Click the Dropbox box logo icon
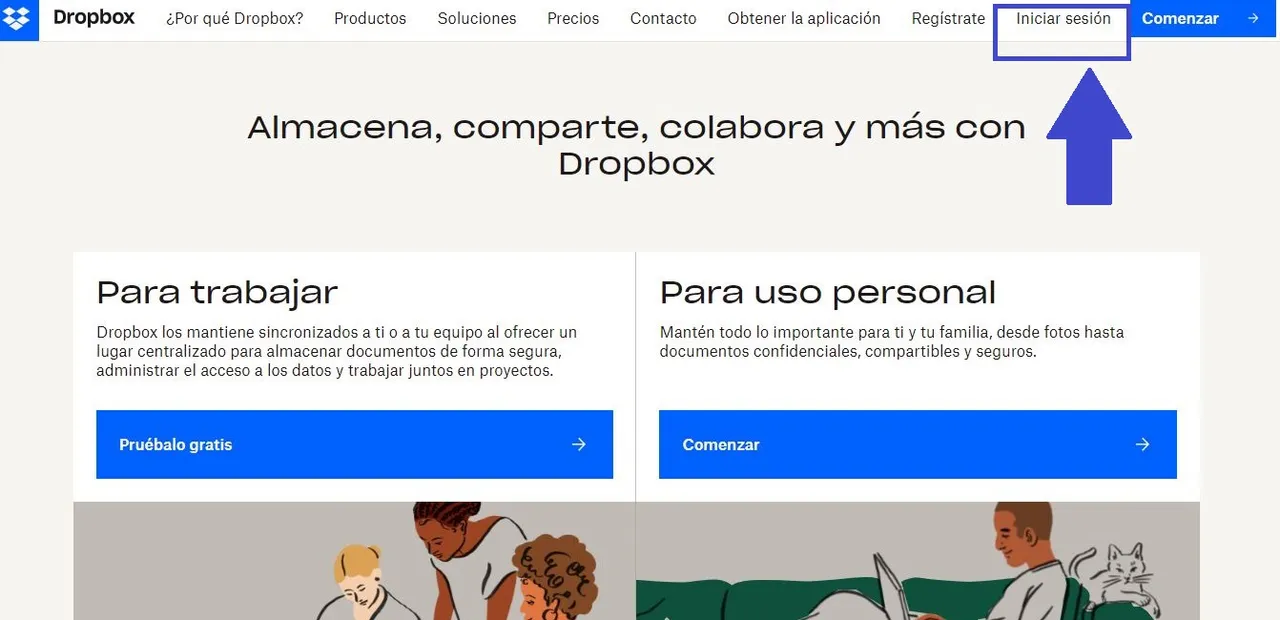The height and width of the screenshot is (620, 1280). (16, 18)
